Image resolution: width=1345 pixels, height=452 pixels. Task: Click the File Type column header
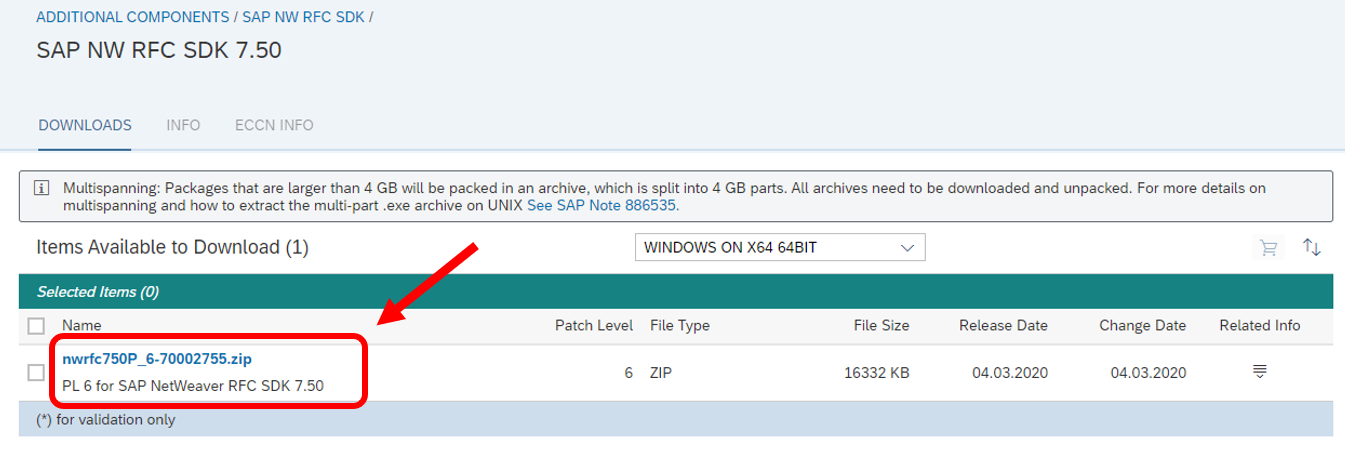point(680,325)
